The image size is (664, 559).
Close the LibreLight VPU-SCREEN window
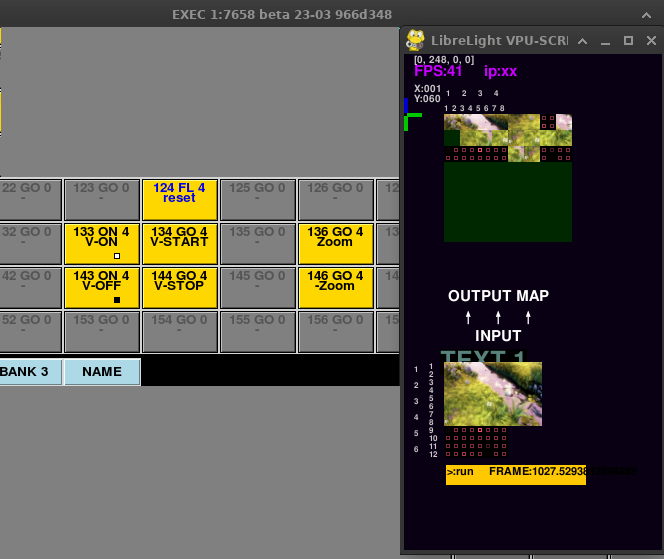650,41
